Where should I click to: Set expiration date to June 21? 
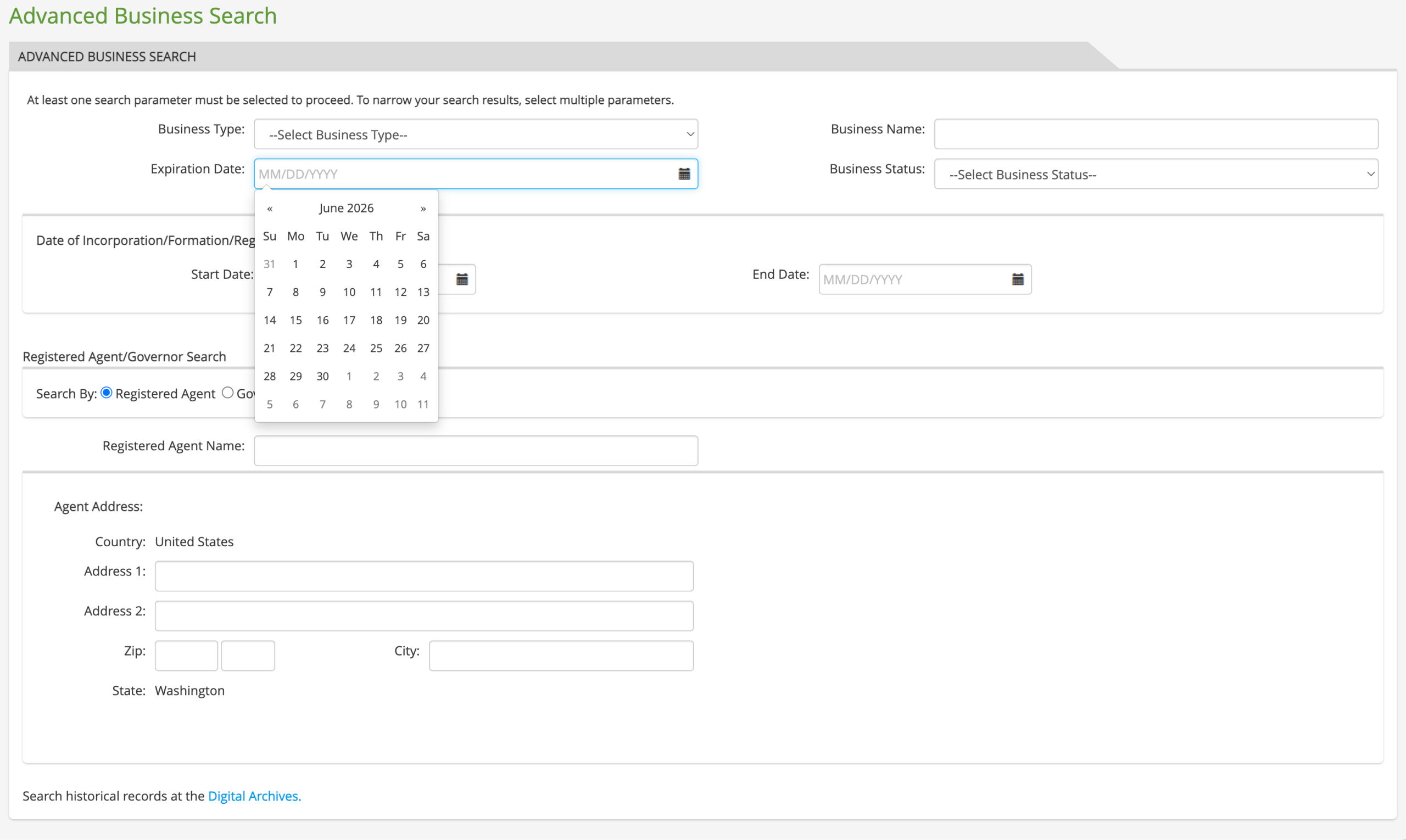click(270, 348)
